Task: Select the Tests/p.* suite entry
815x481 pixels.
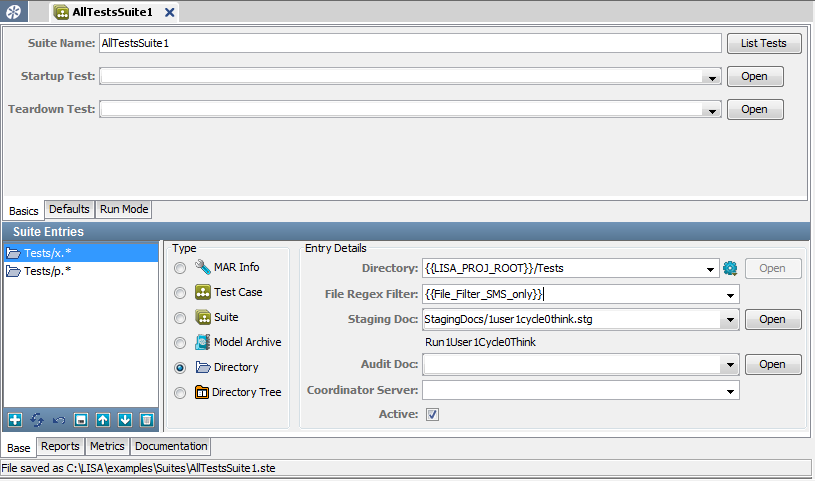Action: (x=81, y=271)
